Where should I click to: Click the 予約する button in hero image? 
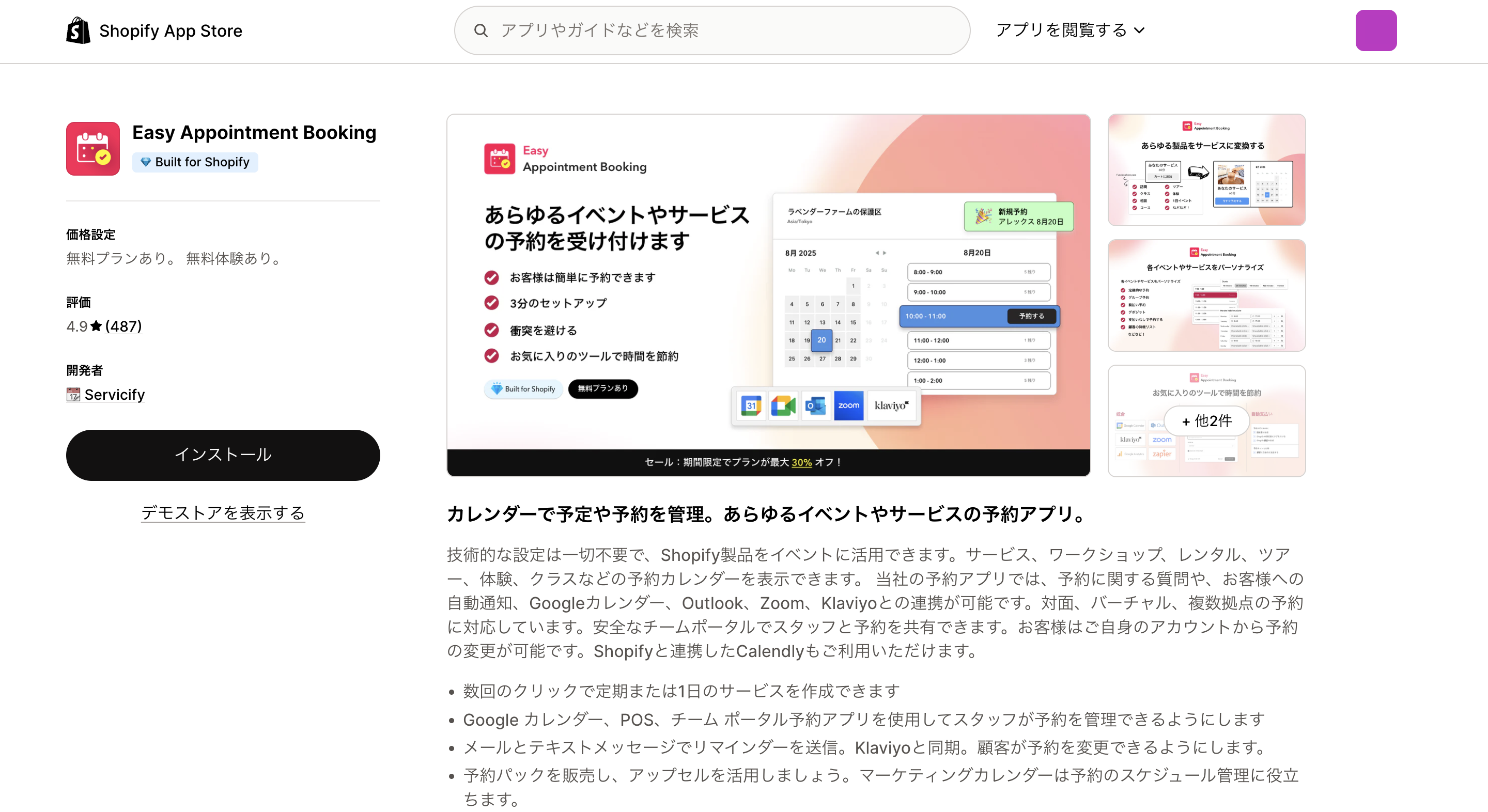coord(1032,317)
